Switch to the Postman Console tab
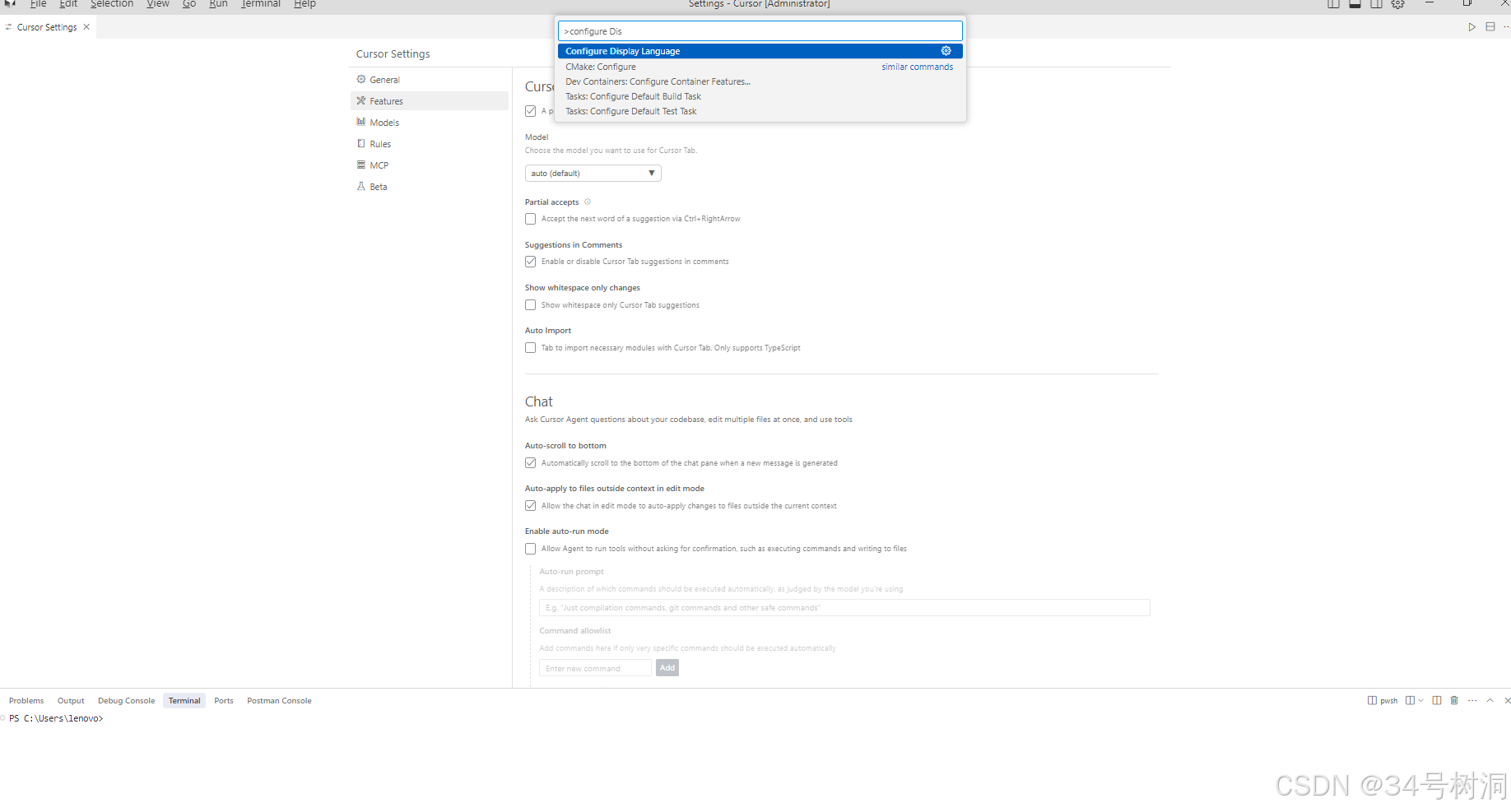 pos(279,701)
